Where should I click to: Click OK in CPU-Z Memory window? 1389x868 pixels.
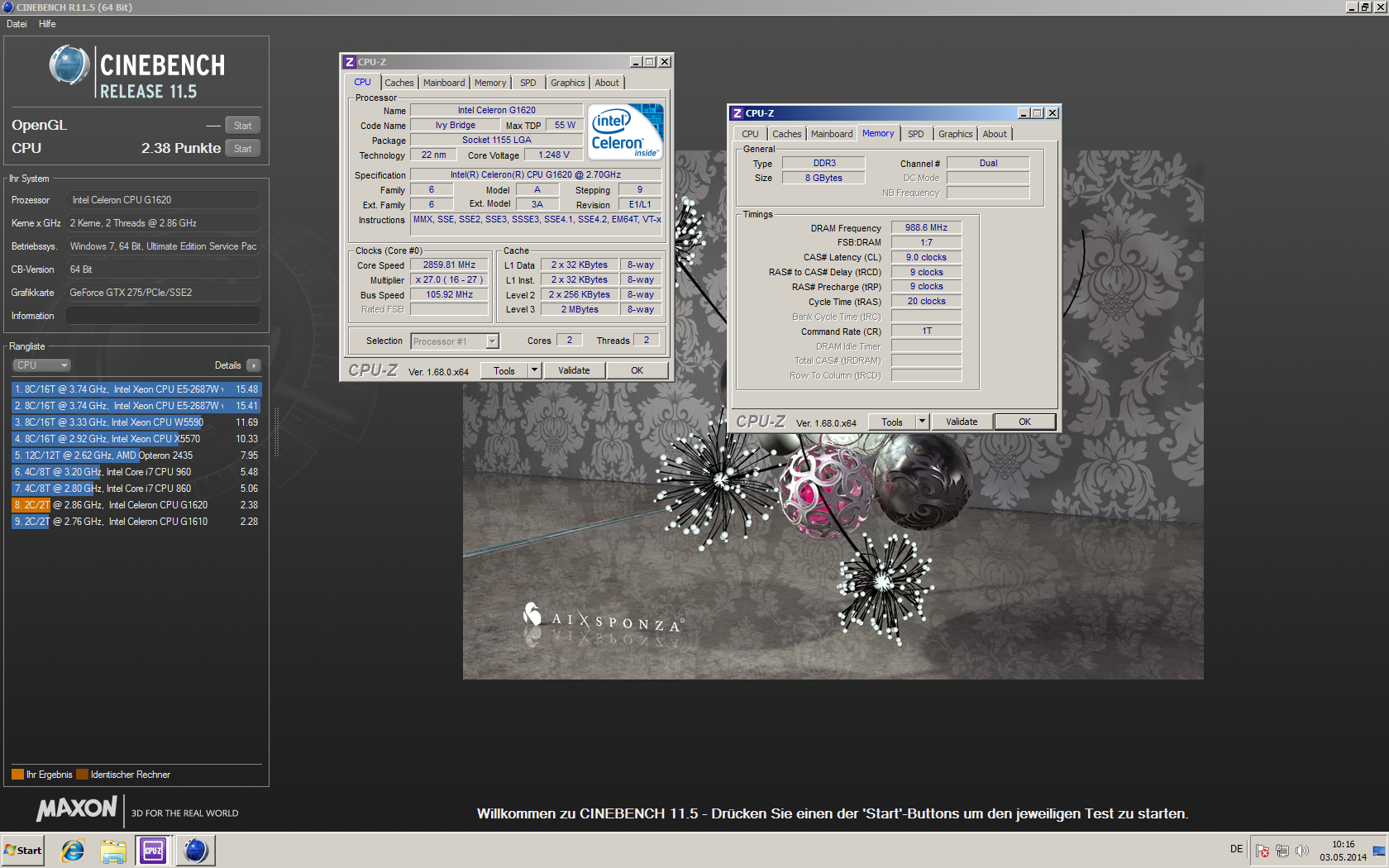1024,422
